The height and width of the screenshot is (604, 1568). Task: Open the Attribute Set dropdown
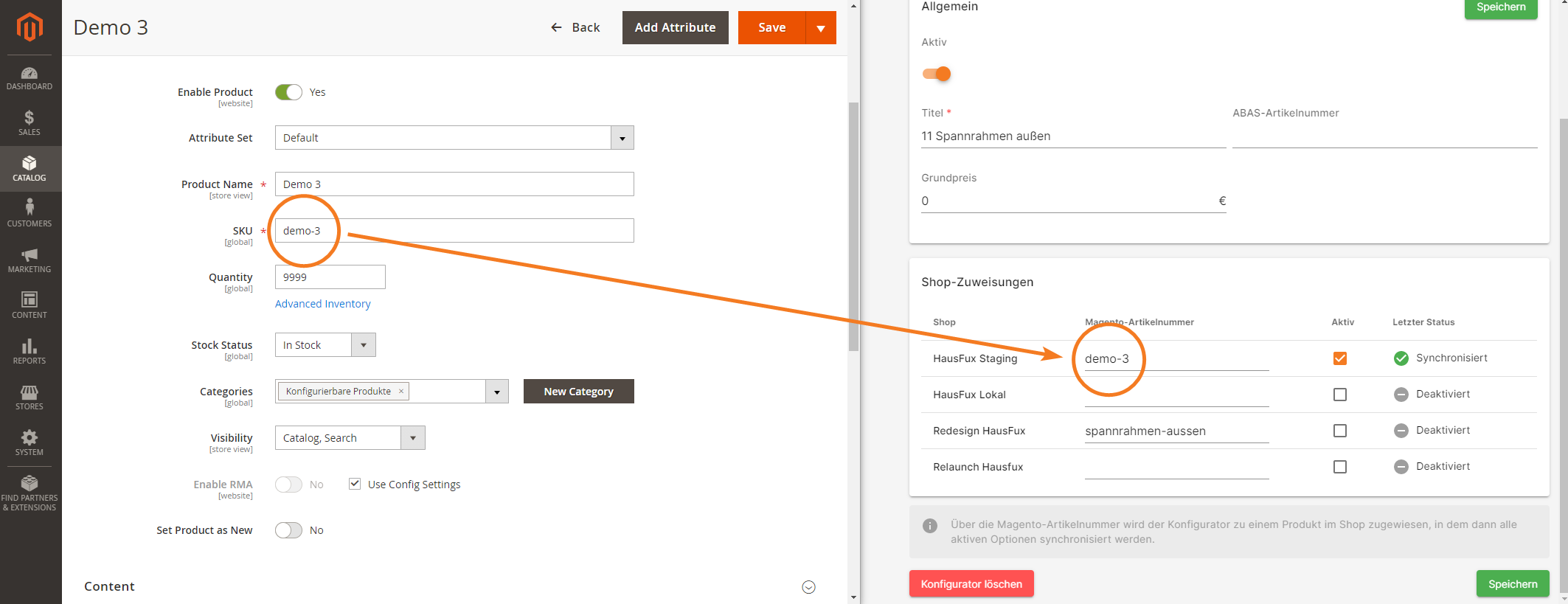coord(454,138)
